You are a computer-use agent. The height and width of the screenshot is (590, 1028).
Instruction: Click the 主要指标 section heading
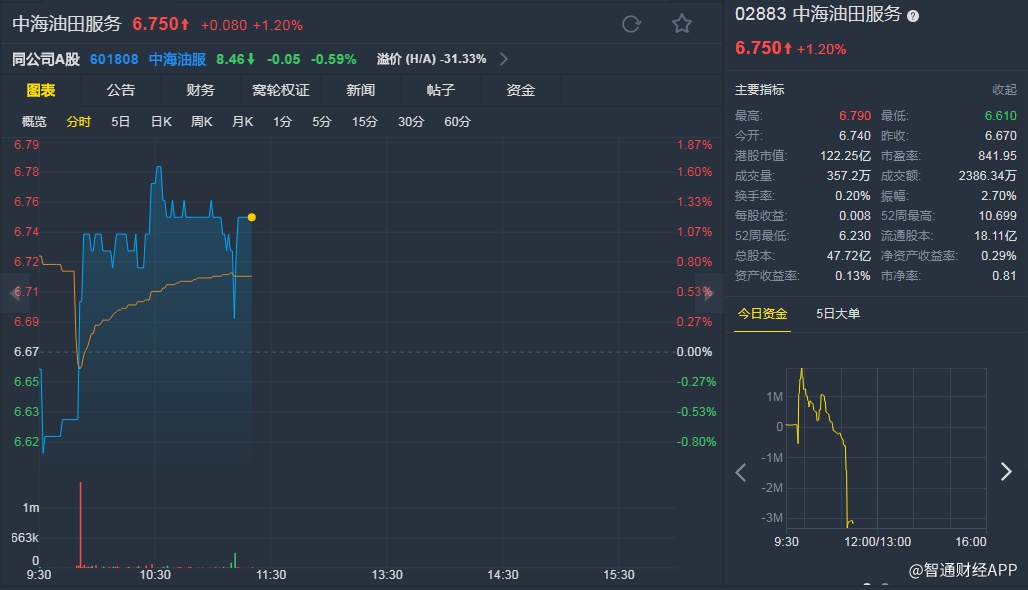[759, 90]
